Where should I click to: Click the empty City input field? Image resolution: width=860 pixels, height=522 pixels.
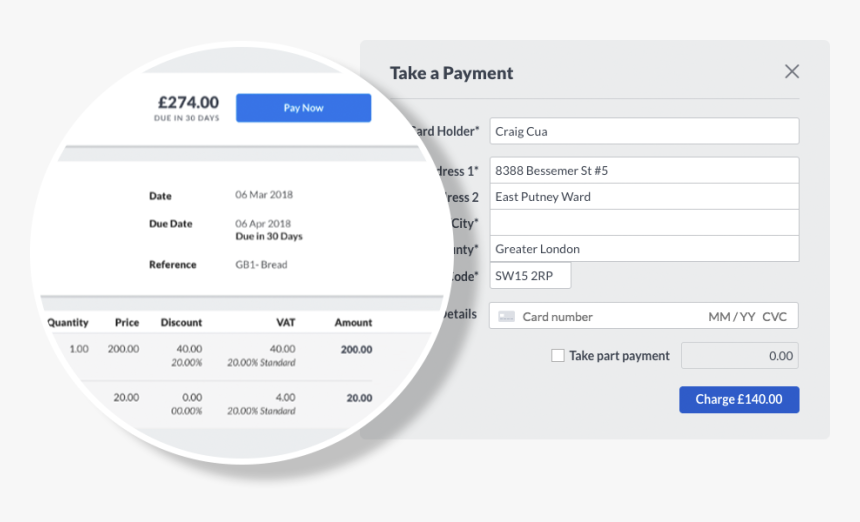pos(644,222)
